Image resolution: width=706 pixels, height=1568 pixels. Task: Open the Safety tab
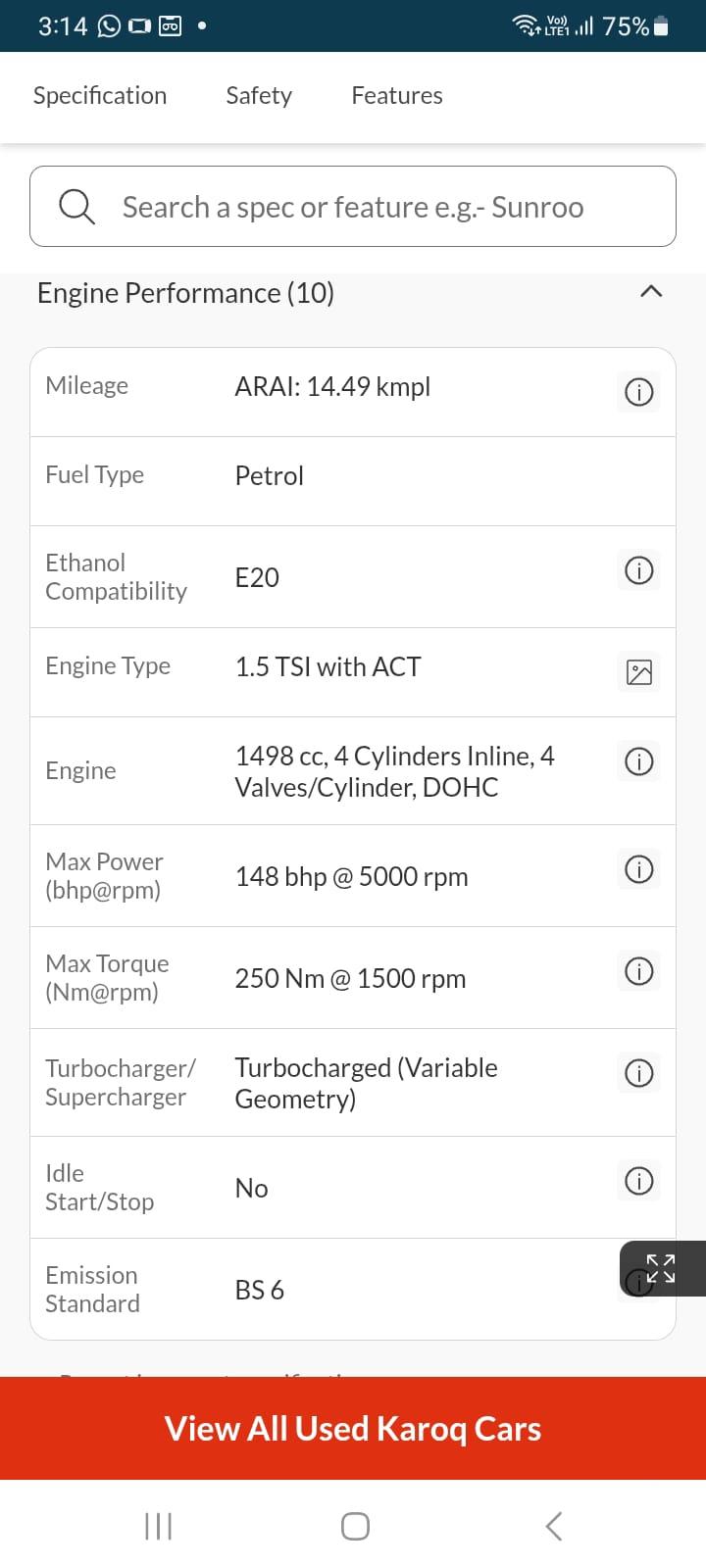tap(259, 95)
